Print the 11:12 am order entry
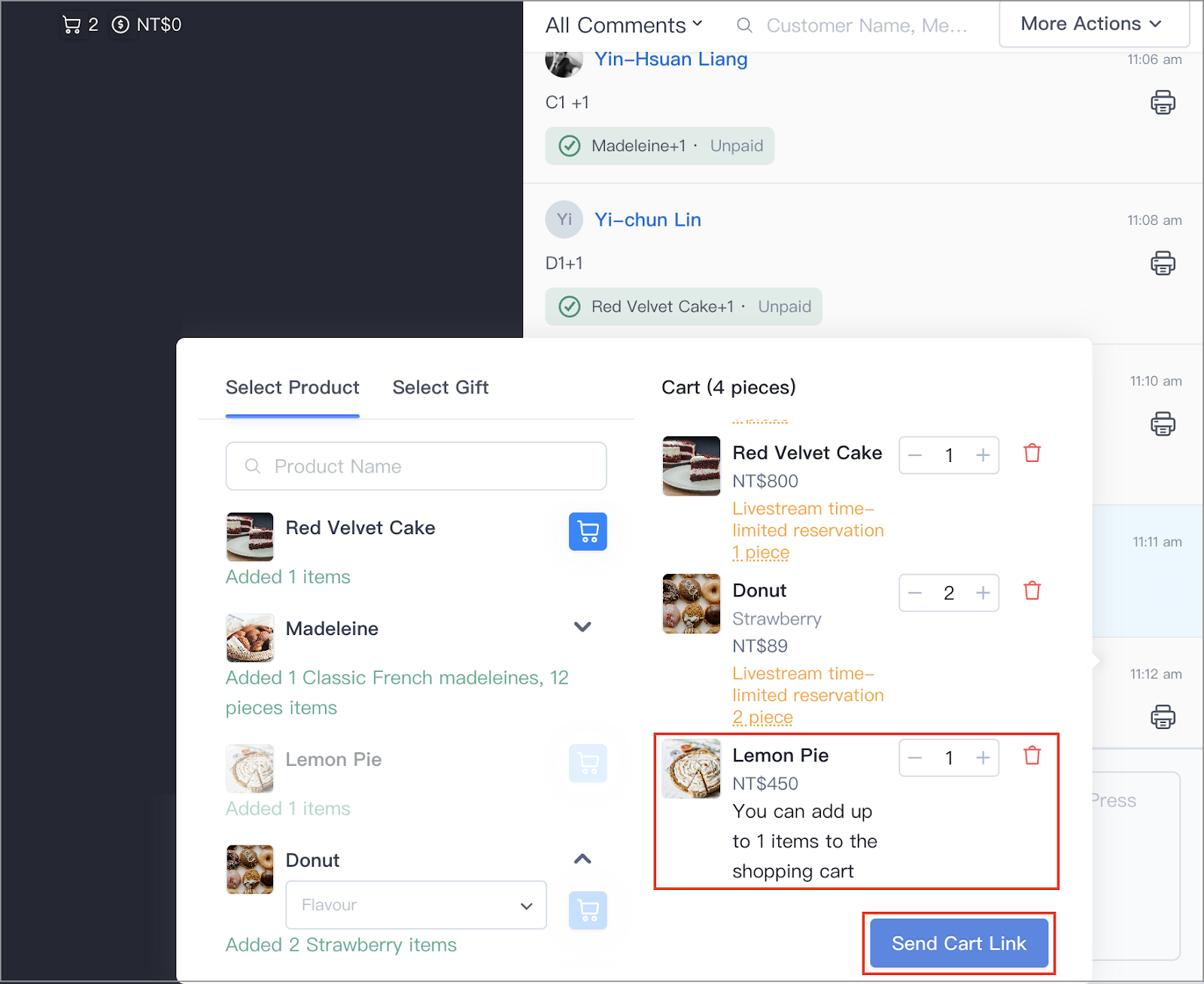1204x984 pixels. [x=1163, y=716]
